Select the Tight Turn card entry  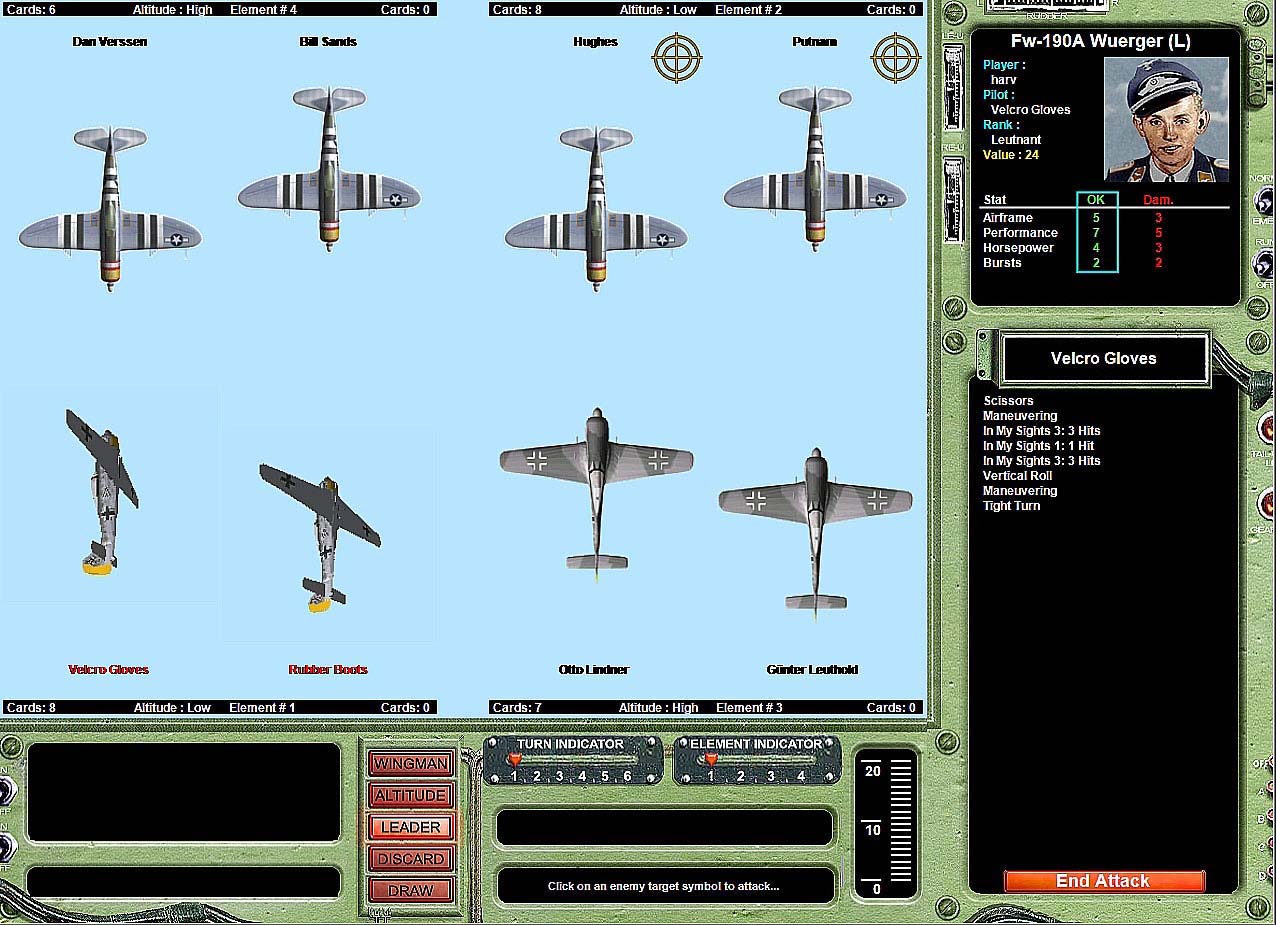tap(1011, 506)
